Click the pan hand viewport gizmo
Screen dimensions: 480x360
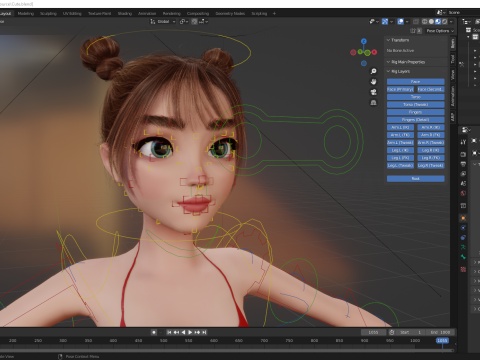click(373, 82)
